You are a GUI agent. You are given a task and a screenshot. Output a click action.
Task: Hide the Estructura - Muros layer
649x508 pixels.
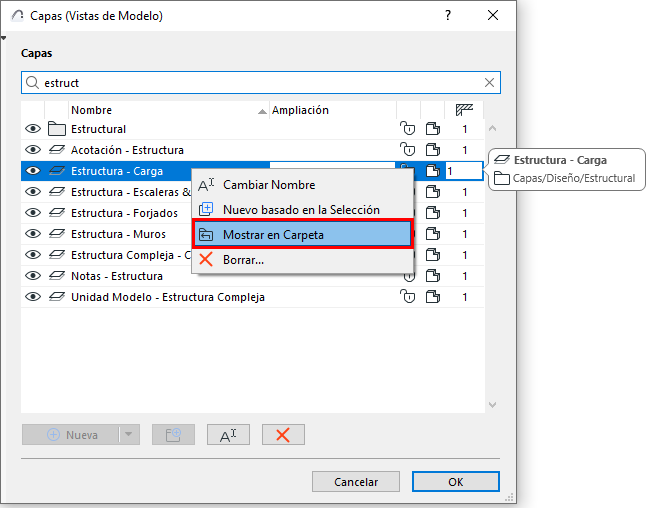(x=33, y=234)
